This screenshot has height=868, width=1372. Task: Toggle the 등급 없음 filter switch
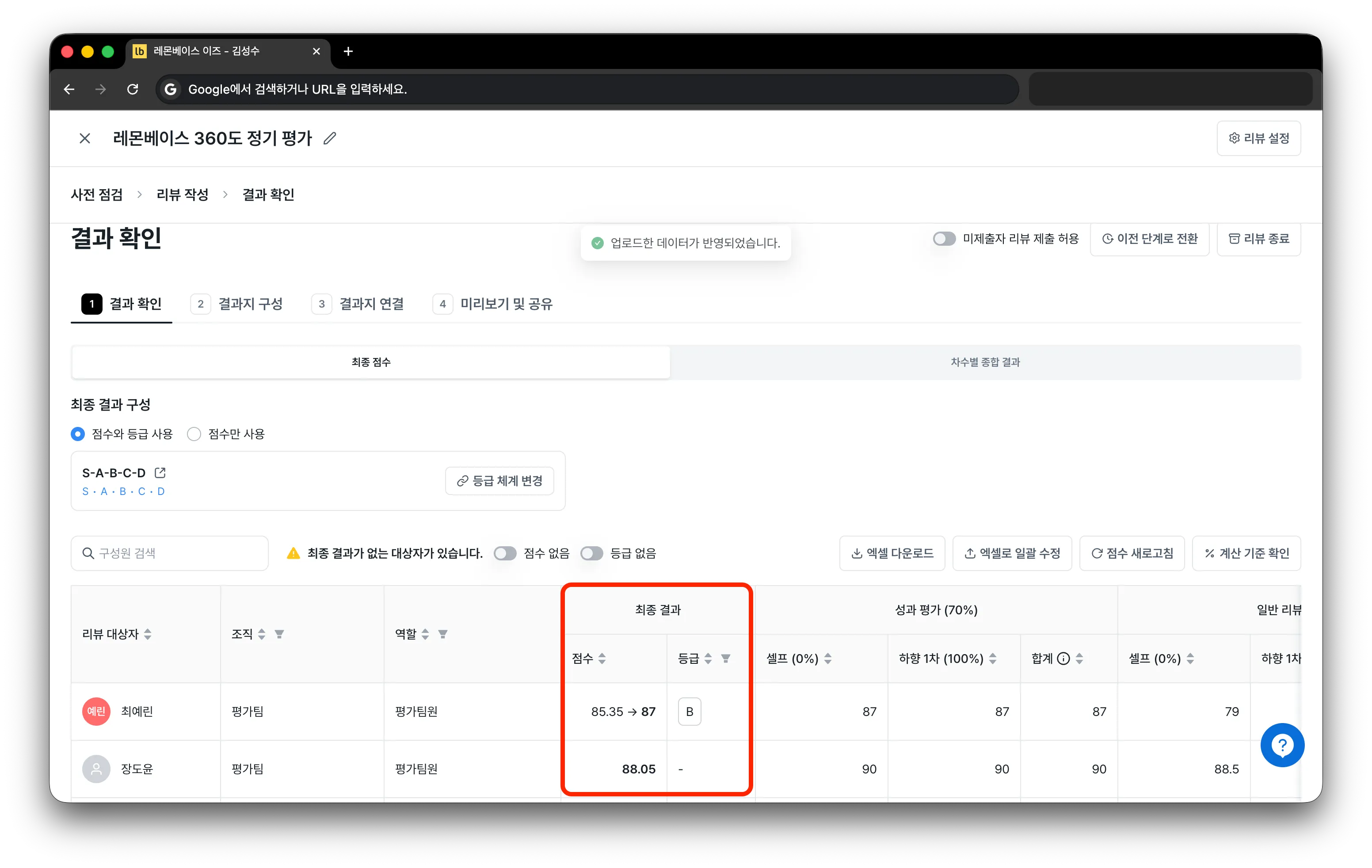point(591,553)
